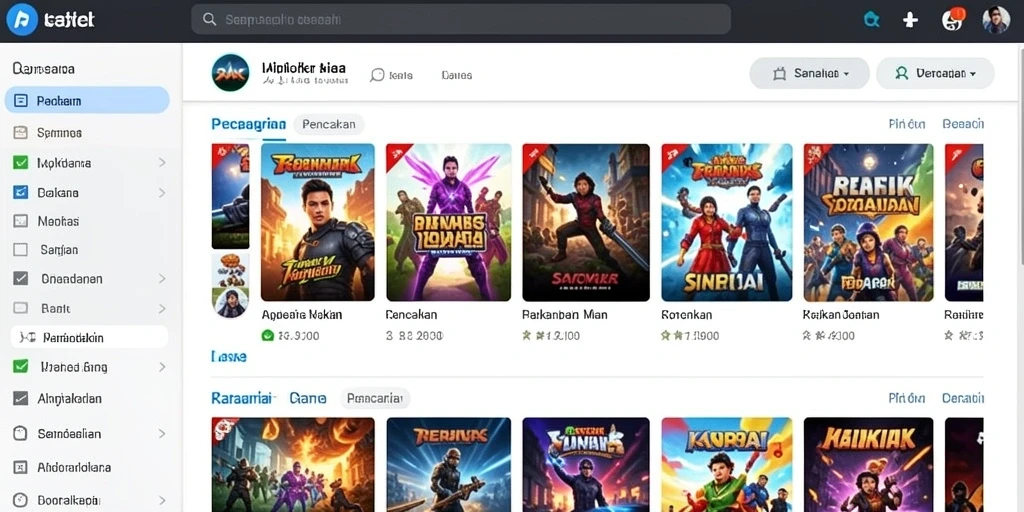Open the user profile avatar
The width and height of the screenshot is (1024, 512).
pos(996,20)
